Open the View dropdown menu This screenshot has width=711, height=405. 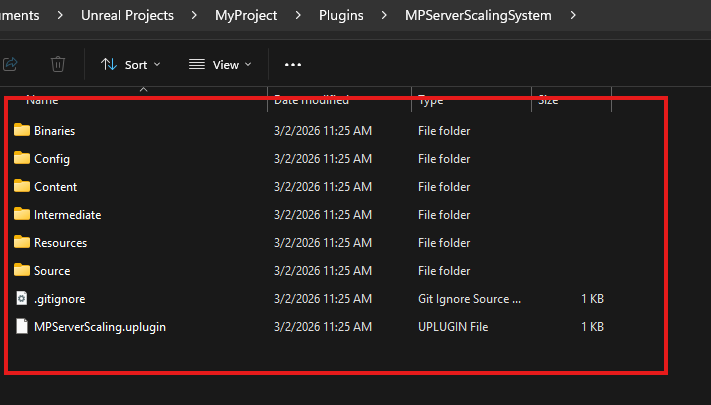(x=220, y=65)
